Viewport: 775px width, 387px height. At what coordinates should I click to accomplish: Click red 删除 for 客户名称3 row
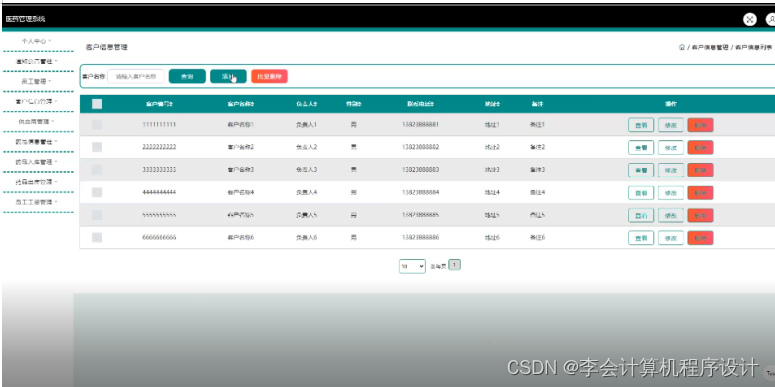(x=700, y=170)
